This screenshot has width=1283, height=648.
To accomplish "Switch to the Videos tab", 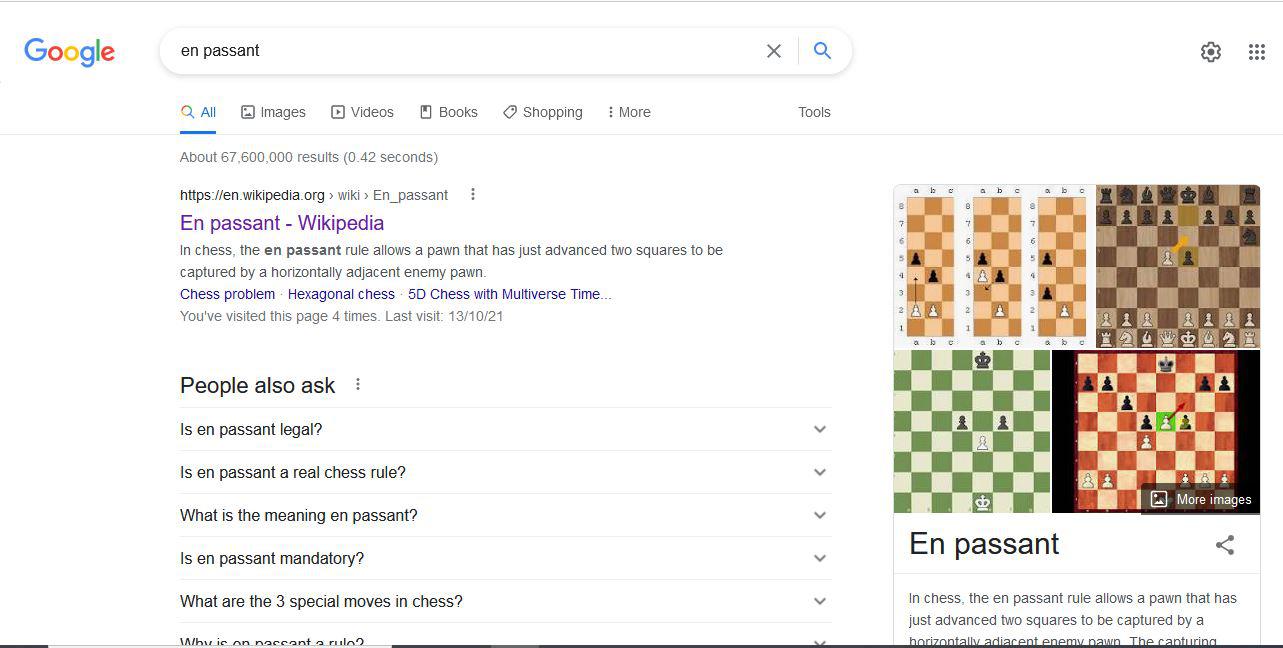I will click(362, 112).
